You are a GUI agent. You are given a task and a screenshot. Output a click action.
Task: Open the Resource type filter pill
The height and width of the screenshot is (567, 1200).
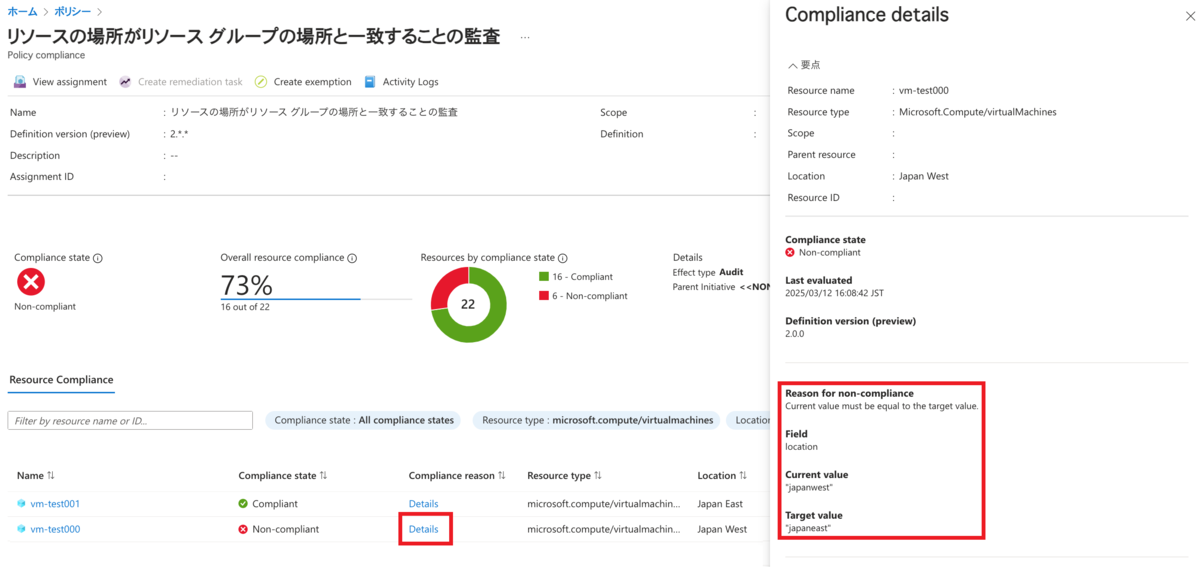point(598,421)
